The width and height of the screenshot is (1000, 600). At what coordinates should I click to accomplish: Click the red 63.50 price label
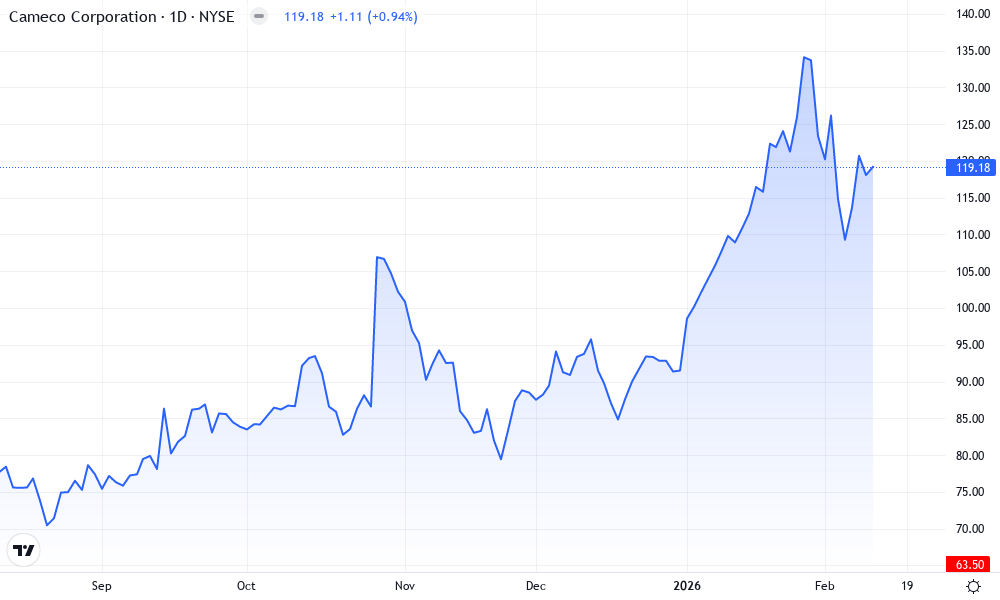[x=966, y=563]
